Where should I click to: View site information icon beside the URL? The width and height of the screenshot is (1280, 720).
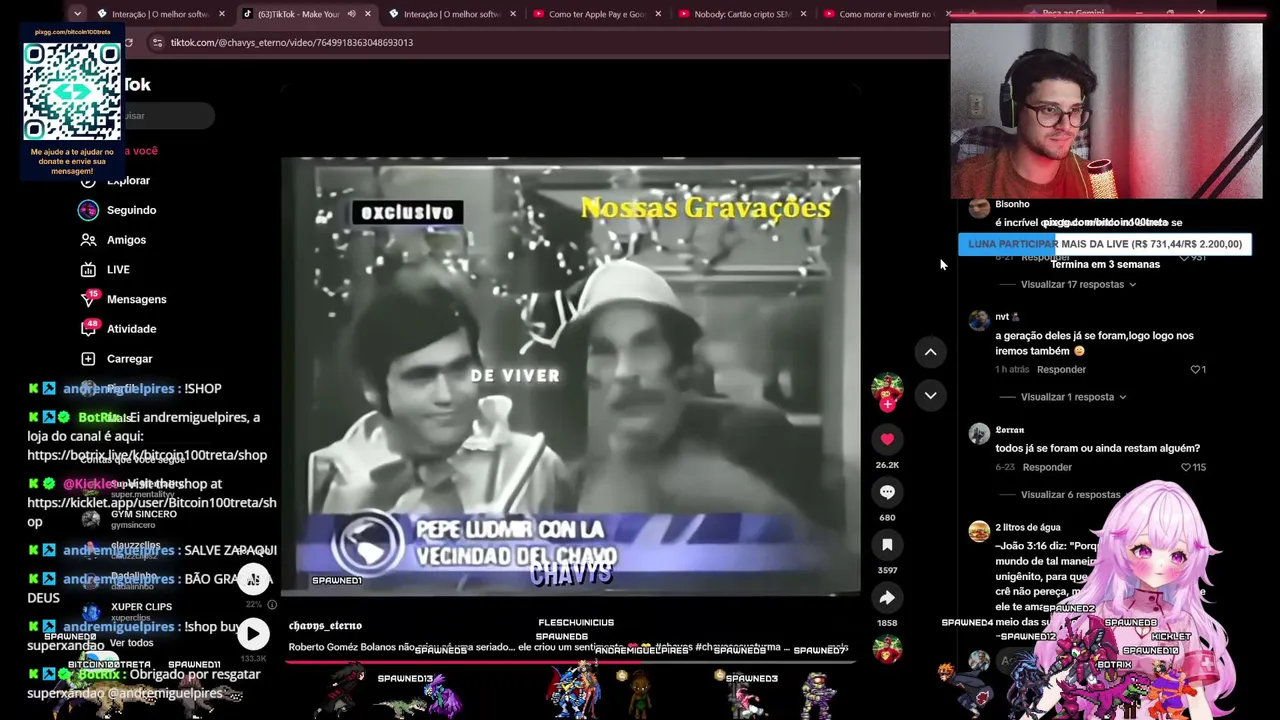157,43
